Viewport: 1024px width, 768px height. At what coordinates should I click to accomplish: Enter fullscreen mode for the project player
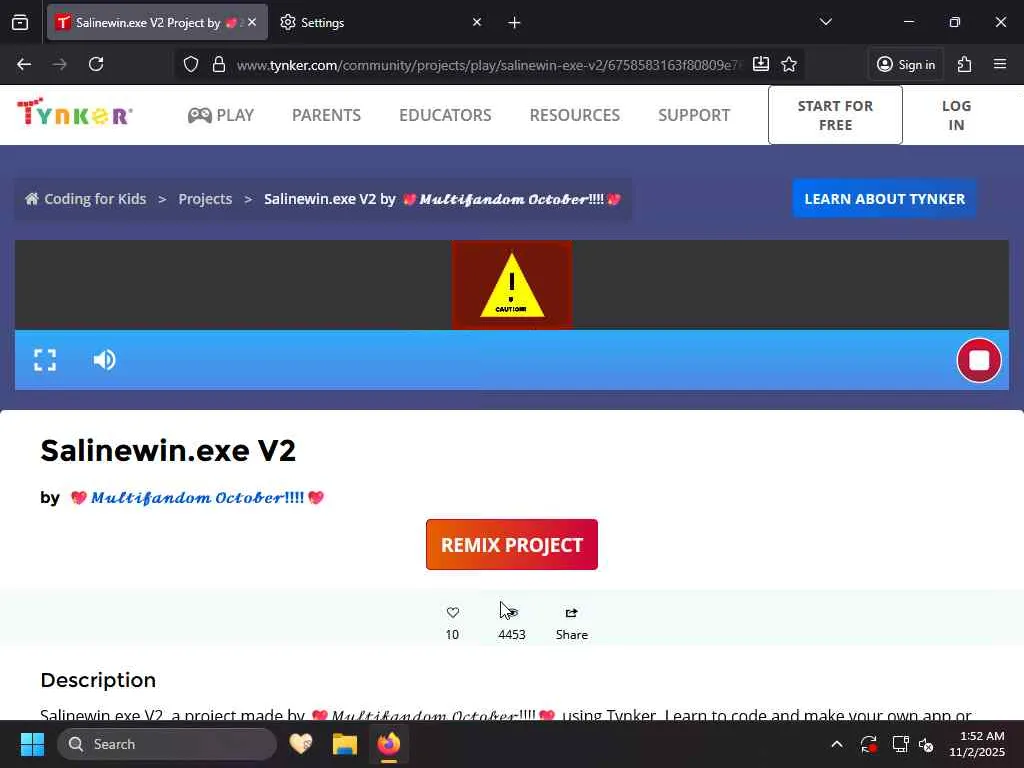click(45, 360)
